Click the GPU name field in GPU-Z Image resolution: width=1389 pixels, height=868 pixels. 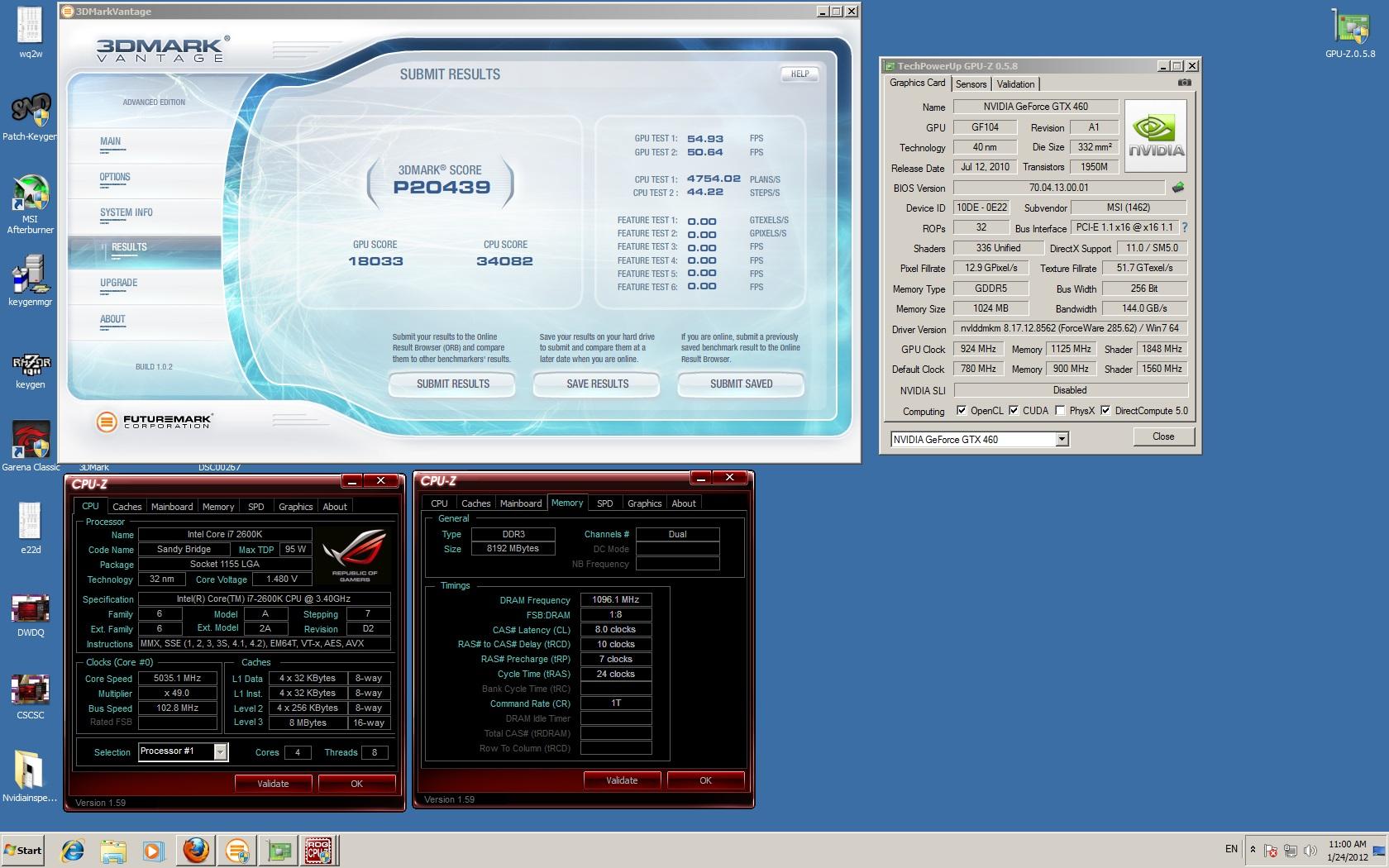click(986, 127)
